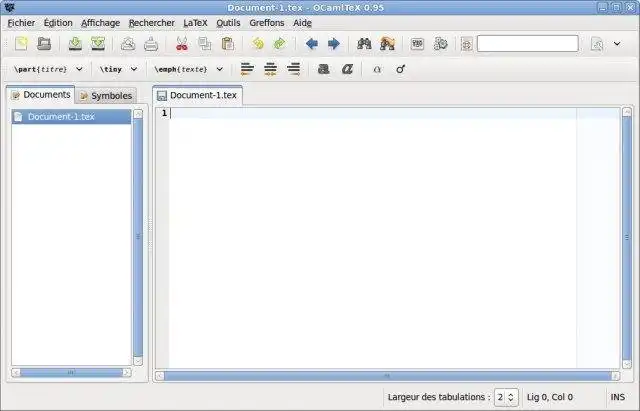Open the Affichage menu
Screen dimensions: 640x411
pos(100,23)
